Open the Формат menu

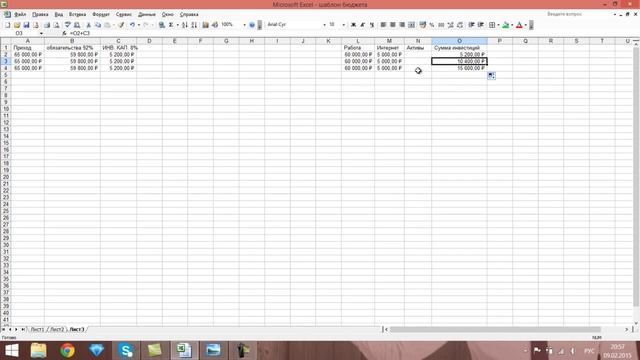101,14
